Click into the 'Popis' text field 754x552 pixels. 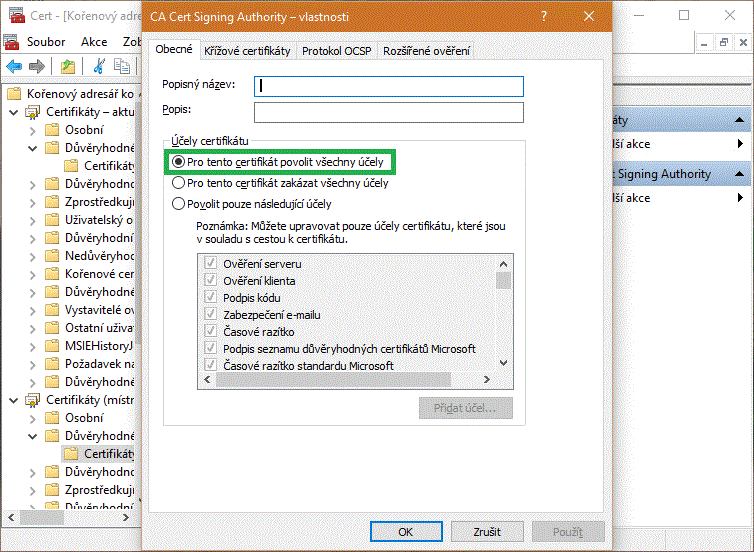[x=389, y=111]
